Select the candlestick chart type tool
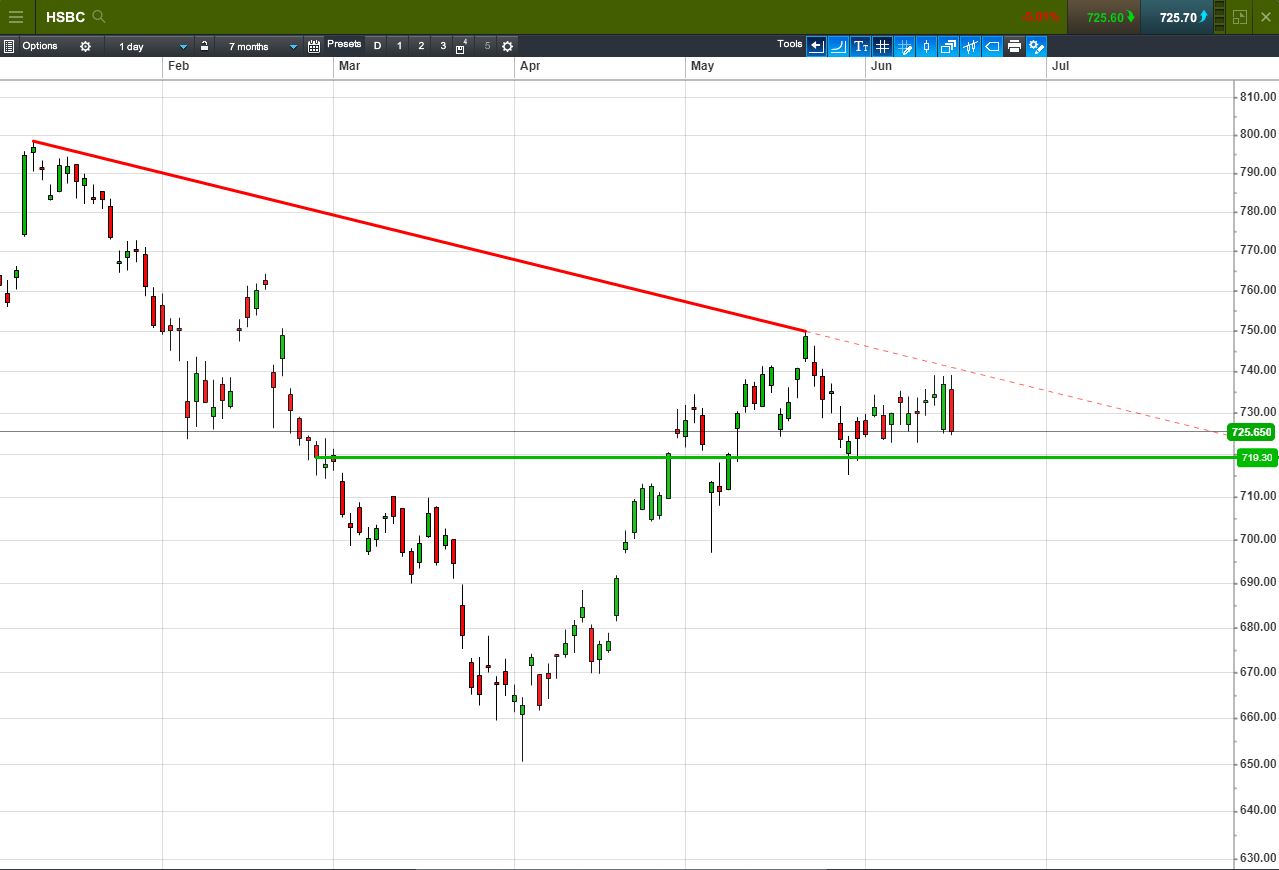Viewport: 1279px width, 870px height. click(x=926, y=46)
